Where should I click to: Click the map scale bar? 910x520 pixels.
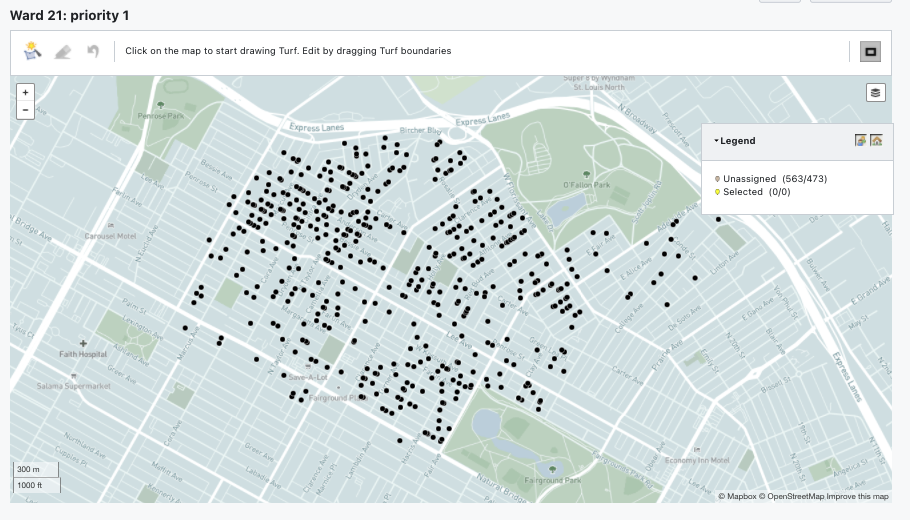tap(36, 477)
